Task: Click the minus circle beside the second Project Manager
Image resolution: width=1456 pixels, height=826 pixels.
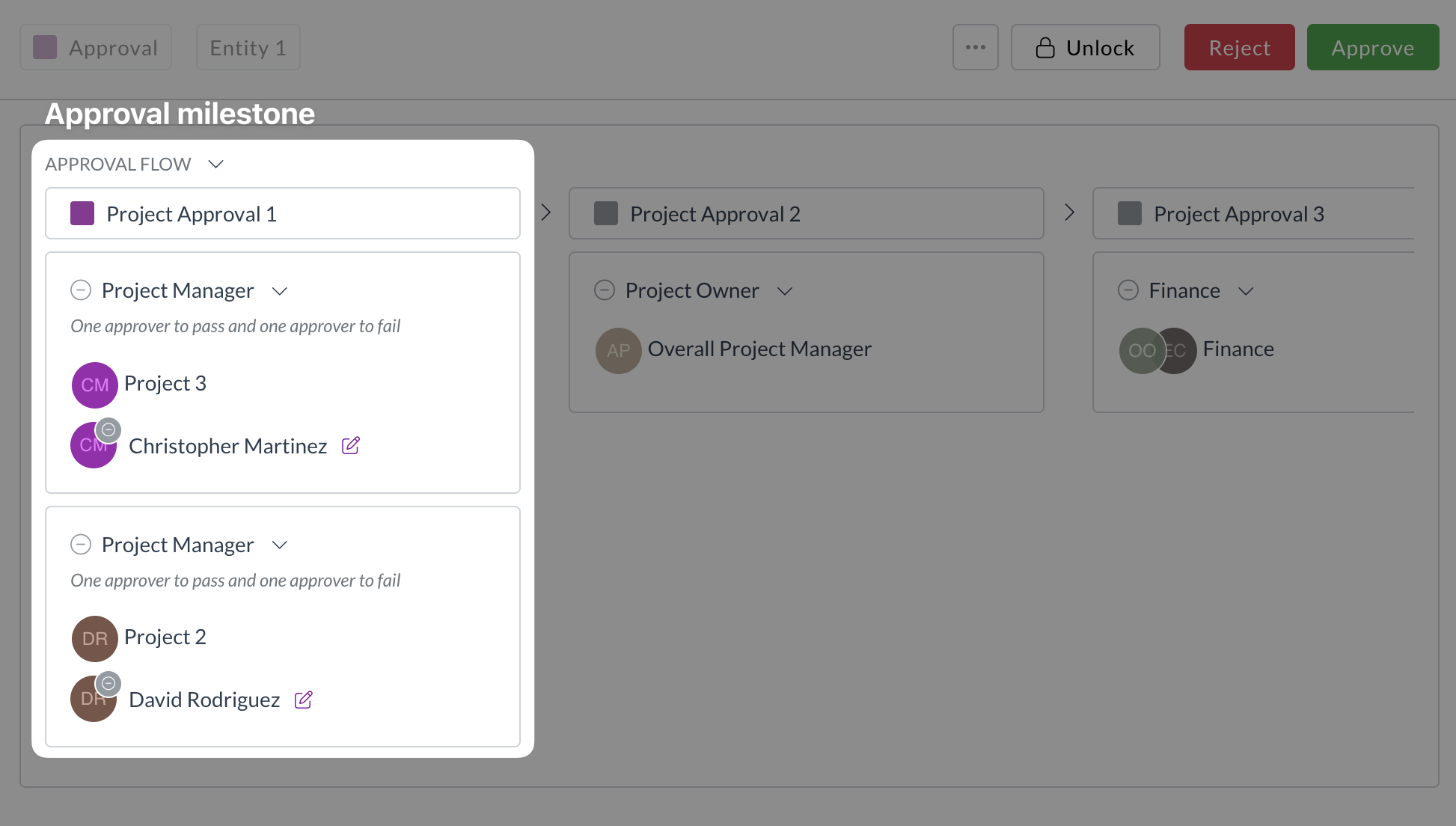Action: click(81, 544)
